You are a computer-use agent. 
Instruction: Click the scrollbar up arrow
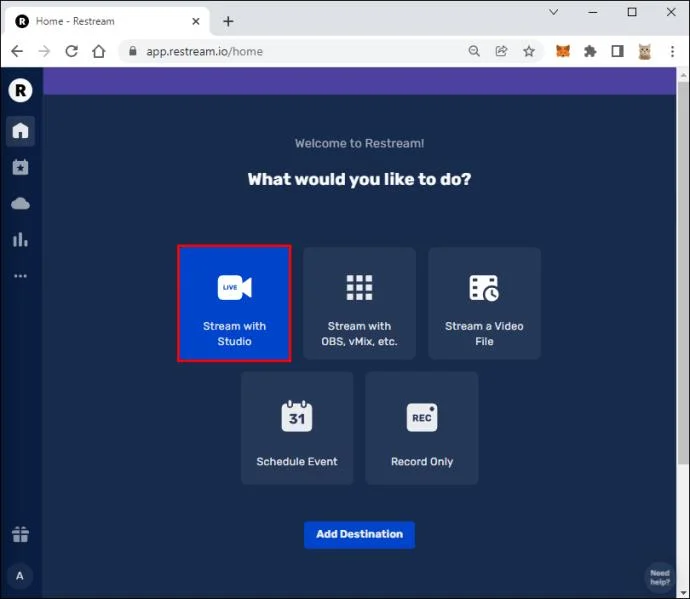683,75
